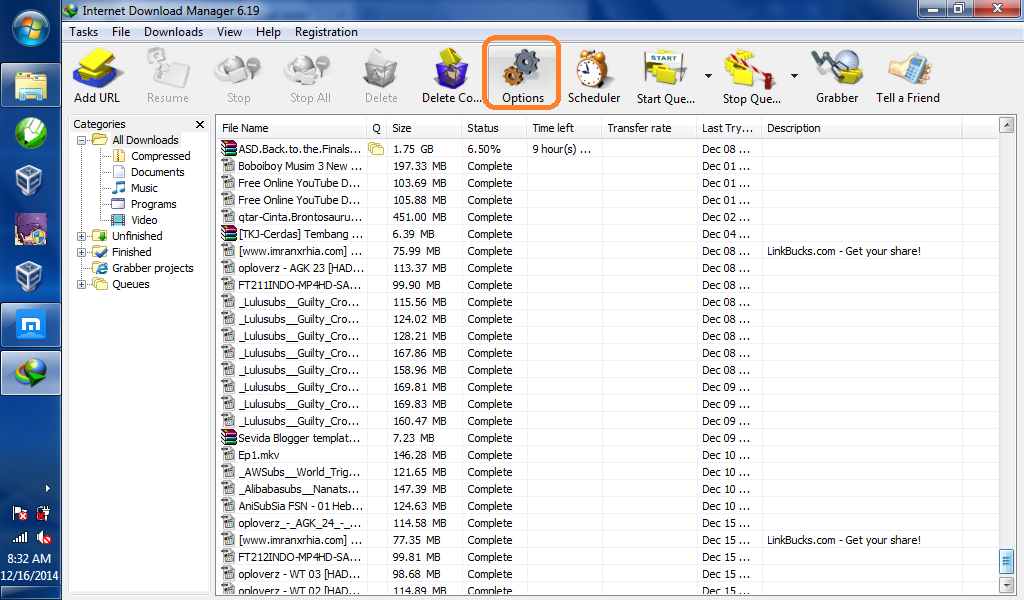Select the AniSubSia FSN - 01 file
This screenshot has height=600, width=1024.
[x=607, y=506]
